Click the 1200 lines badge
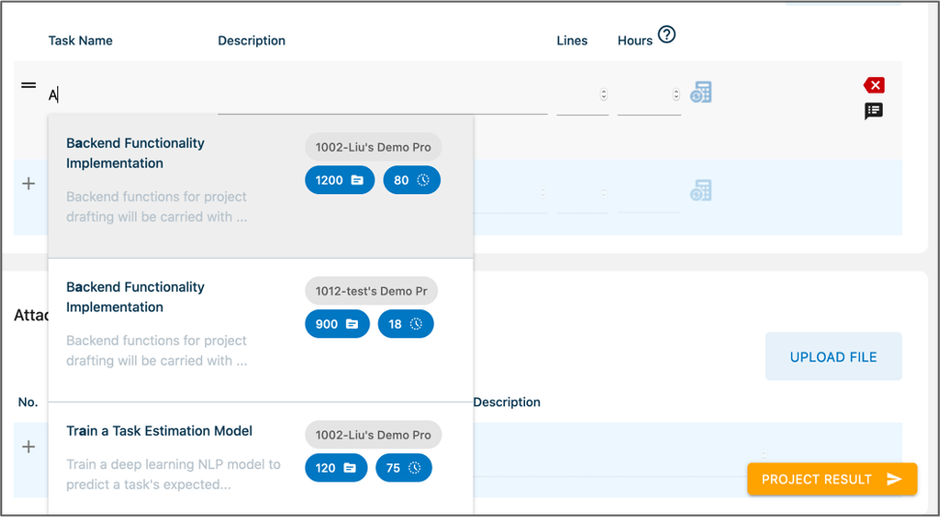The image size is (940, 517). (340, 180)
